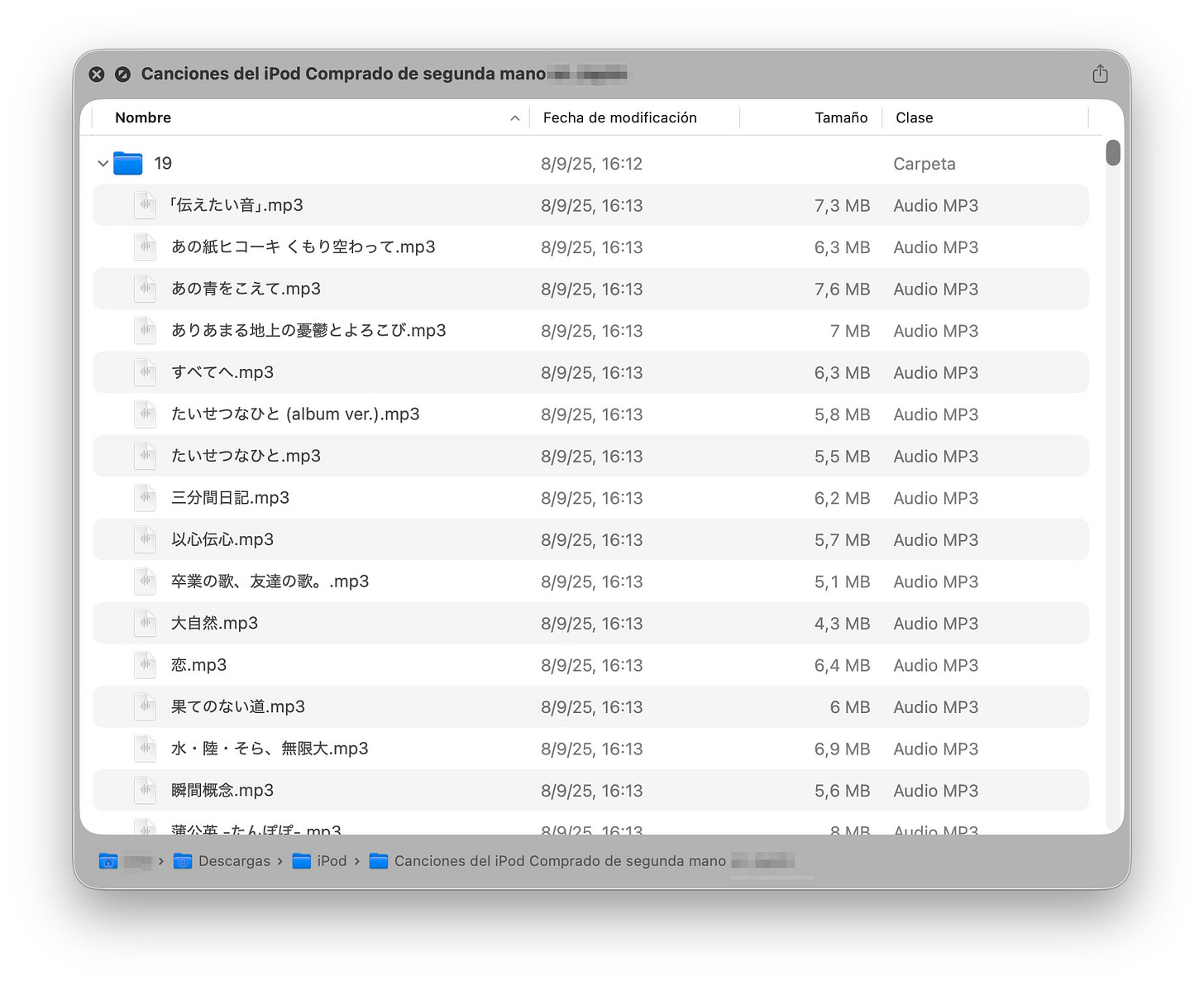Click the sort chevron on the Nombre column
Viewport: 1204px width, 986px height.
(x=514, y=117)
